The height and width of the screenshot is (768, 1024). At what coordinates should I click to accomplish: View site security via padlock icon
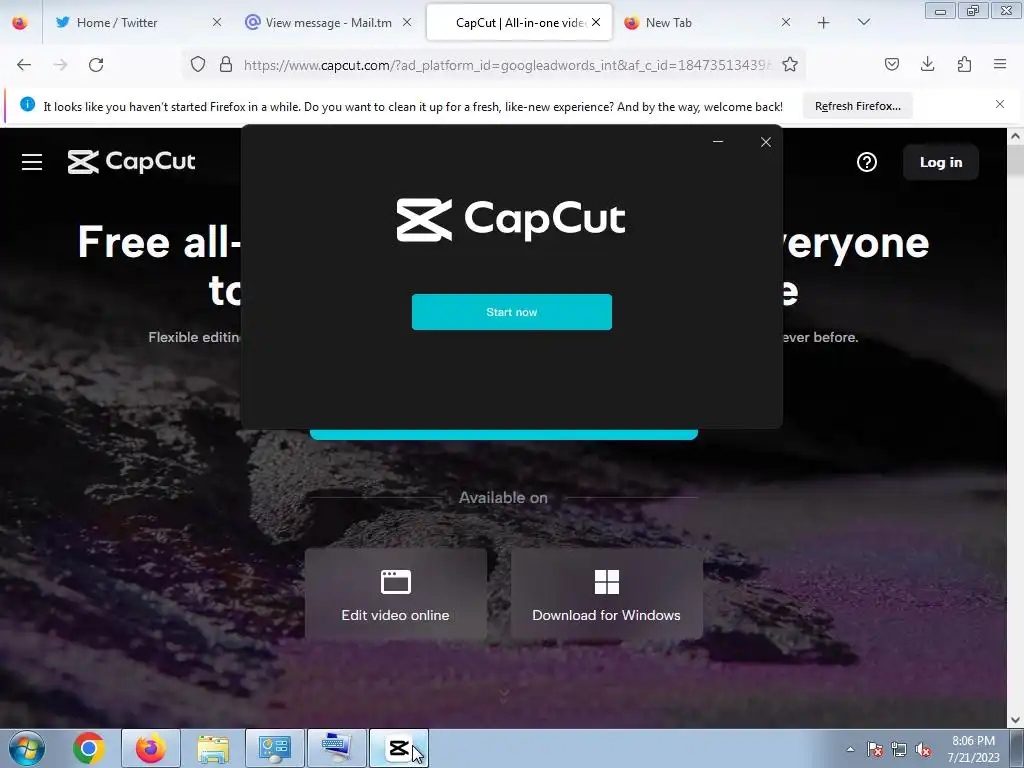click(x=226, y=64)
